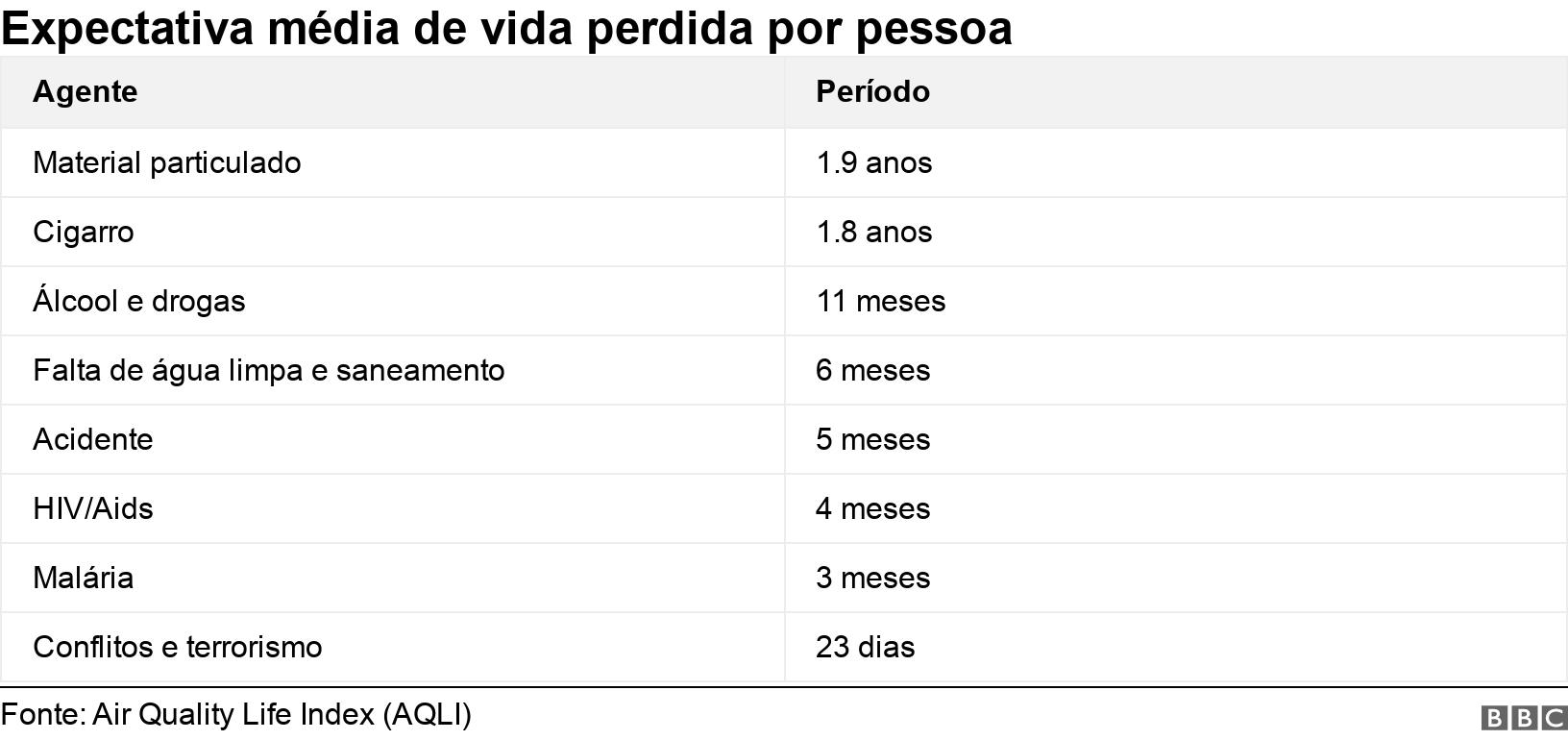1568x740 pixels.
Task: Click the Conflitos e terrorismo cell
Action: (178, 647)
